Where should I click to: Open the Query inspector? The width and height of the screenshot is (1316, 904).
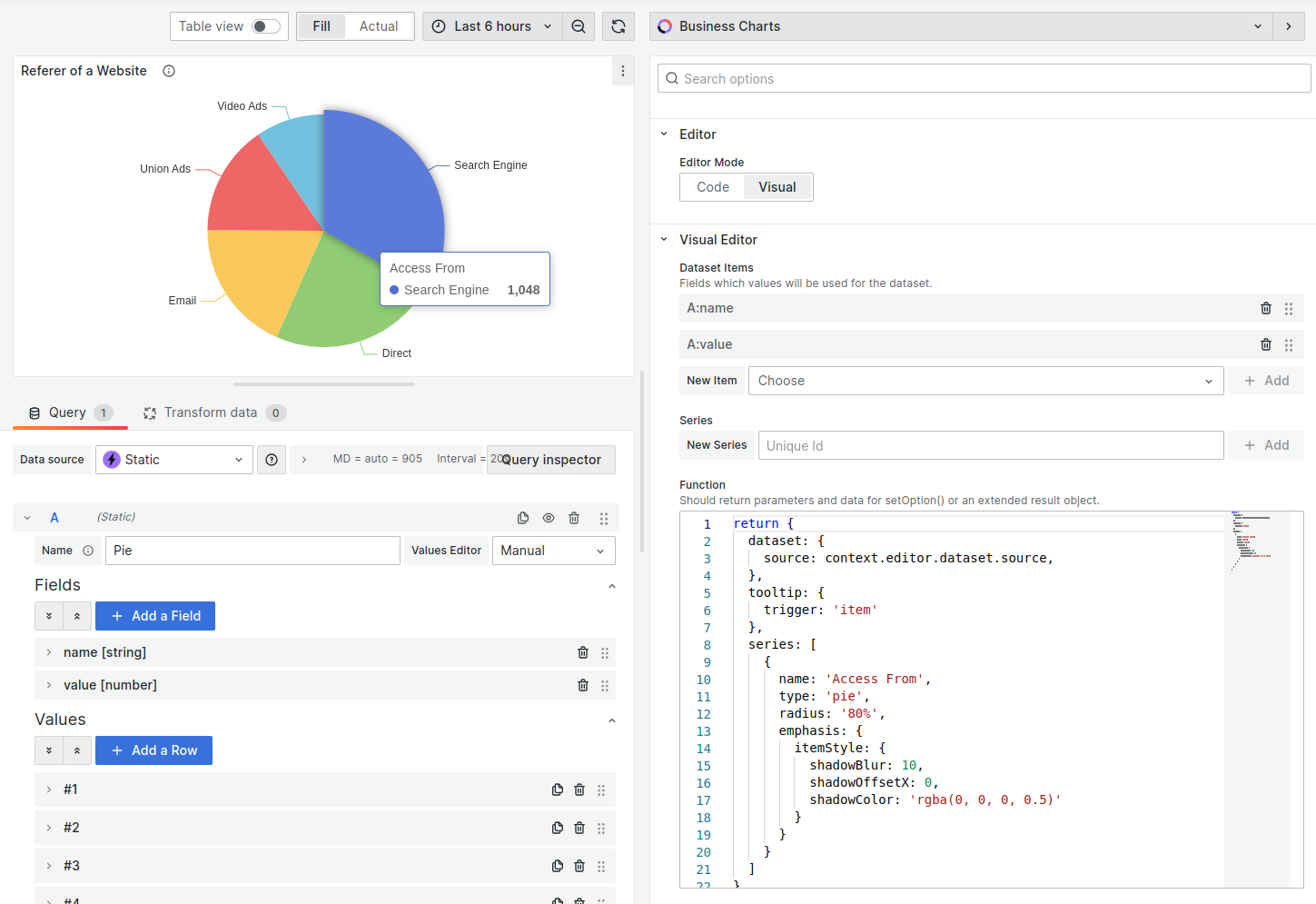[550, 459]
